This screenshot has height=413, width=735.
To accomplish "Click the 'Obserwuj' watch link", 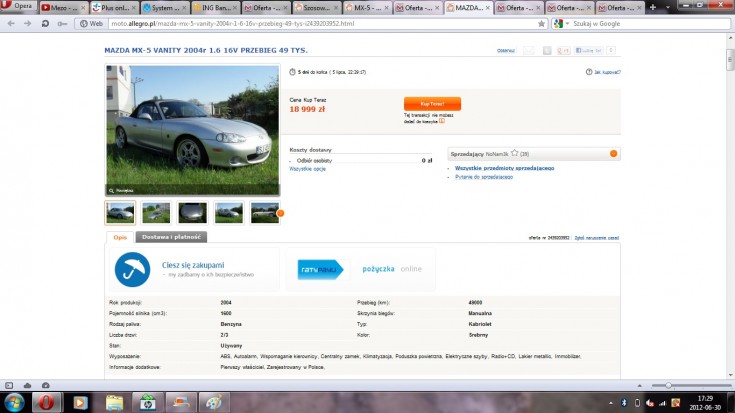I will coord(506,51).
